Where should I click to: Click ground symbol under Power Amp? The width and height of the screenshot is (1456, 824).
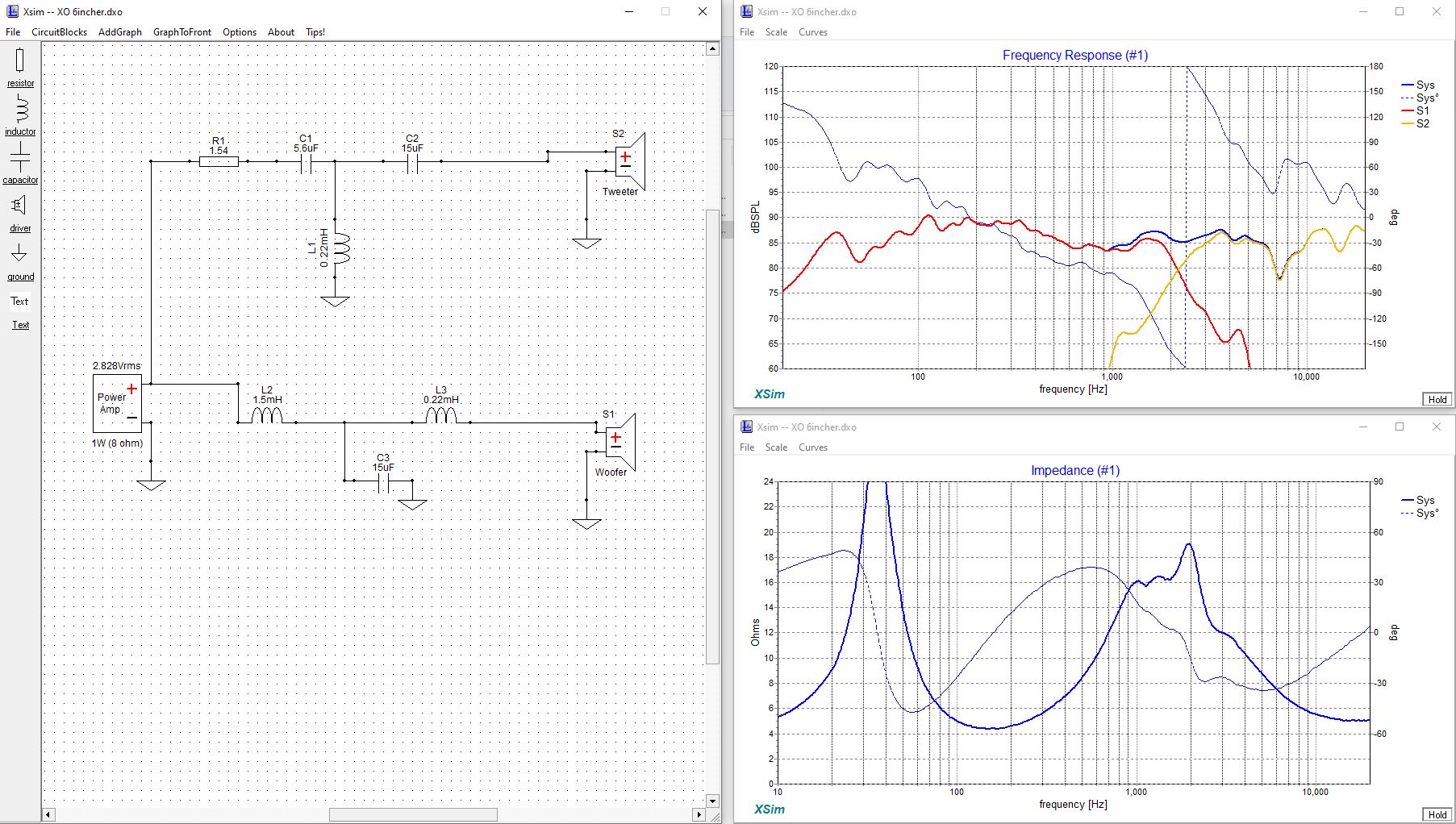pos(151,485)
